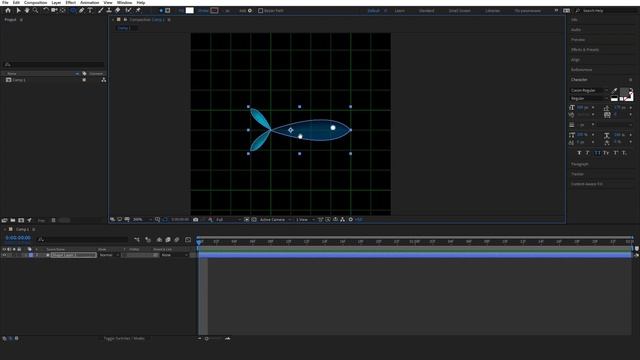Toggle visibility eye of Shape Layer 1
Viewport: 640px width, 360px height.
[x=4, y=255]
